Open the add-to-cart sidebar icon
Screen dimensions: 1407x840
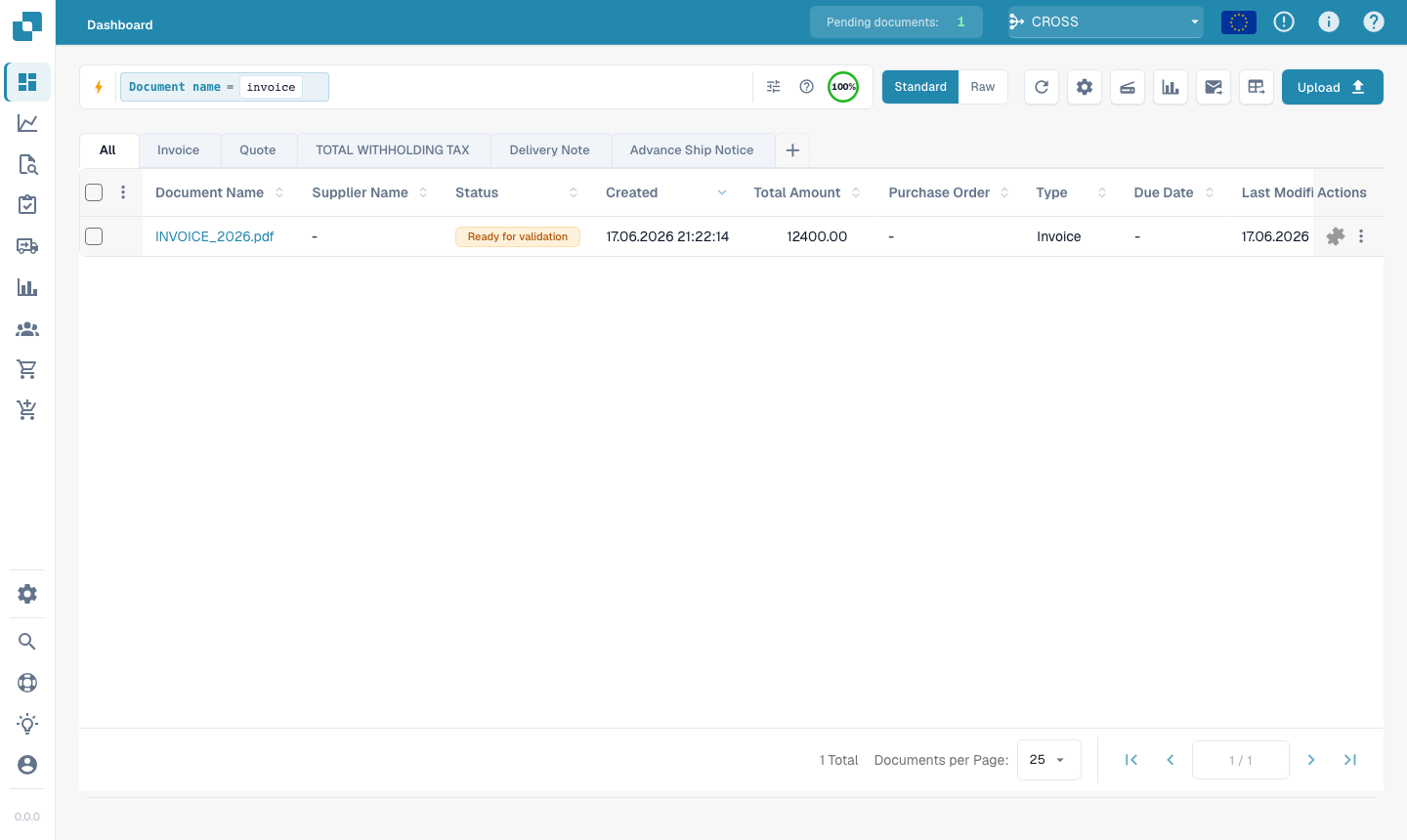click(x=27, y=410)
